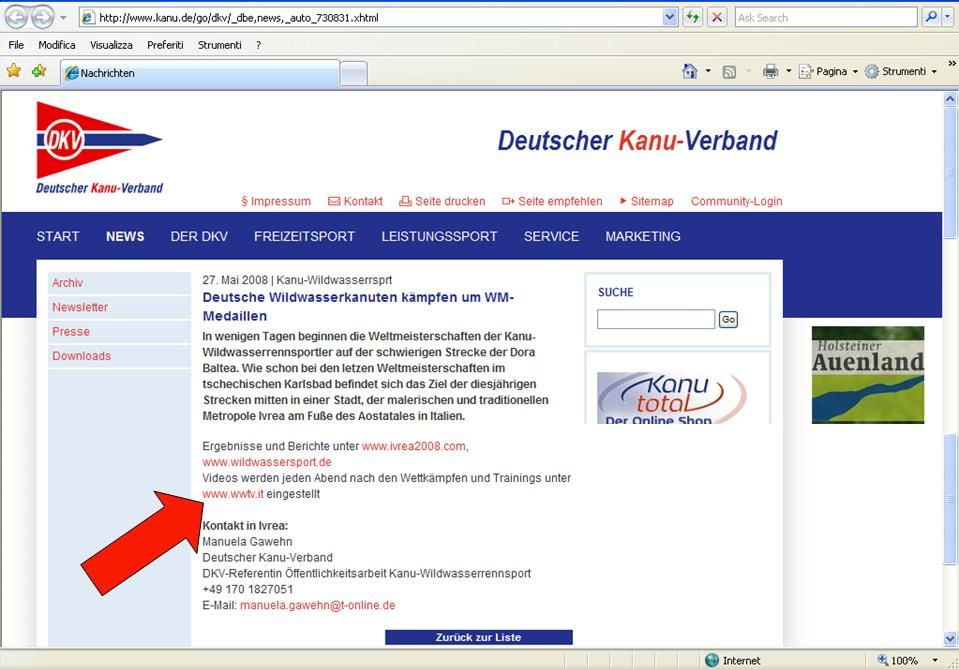Click the Seite empfehlen link
The width and height of the screenshot is (959, 669).
tap(552, 201)
